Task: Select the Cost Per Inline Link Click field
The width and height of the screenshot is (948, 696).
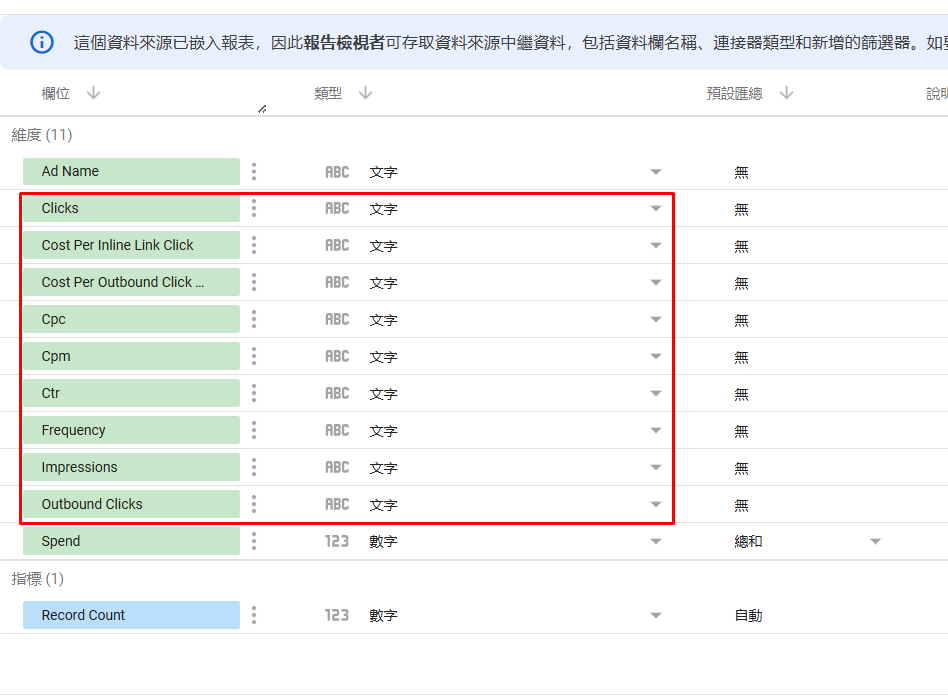Action: [x=130, y=245]
